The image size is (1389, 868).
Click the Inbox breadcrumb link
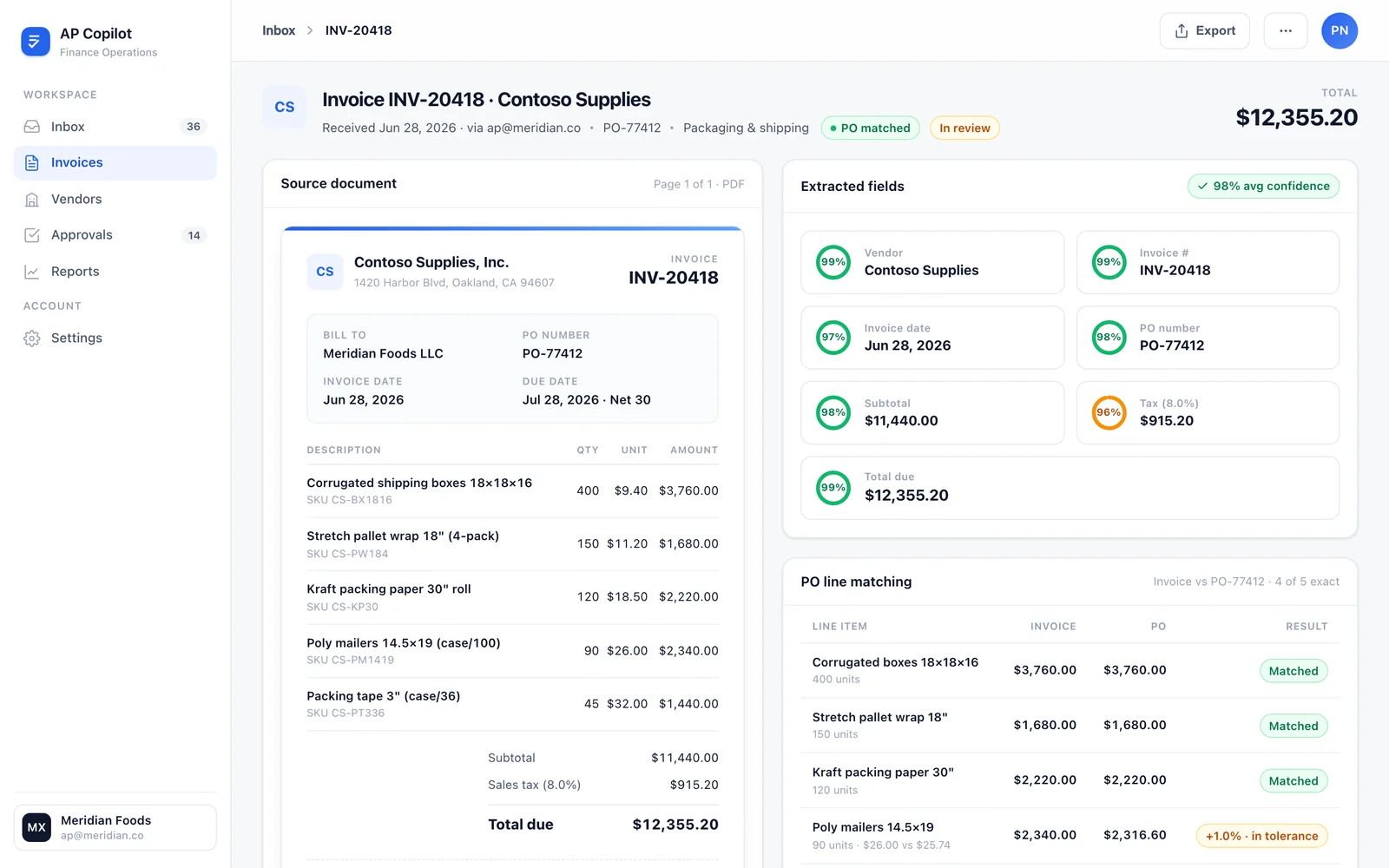279,30
